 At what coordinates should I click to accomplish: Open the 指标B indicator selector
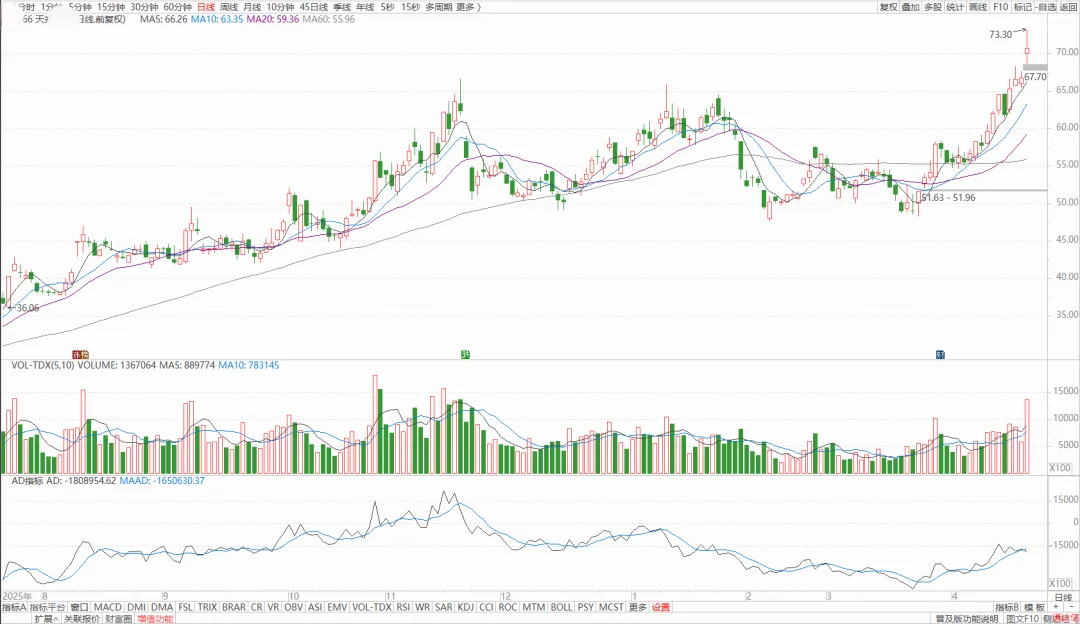click(1006, 607)
